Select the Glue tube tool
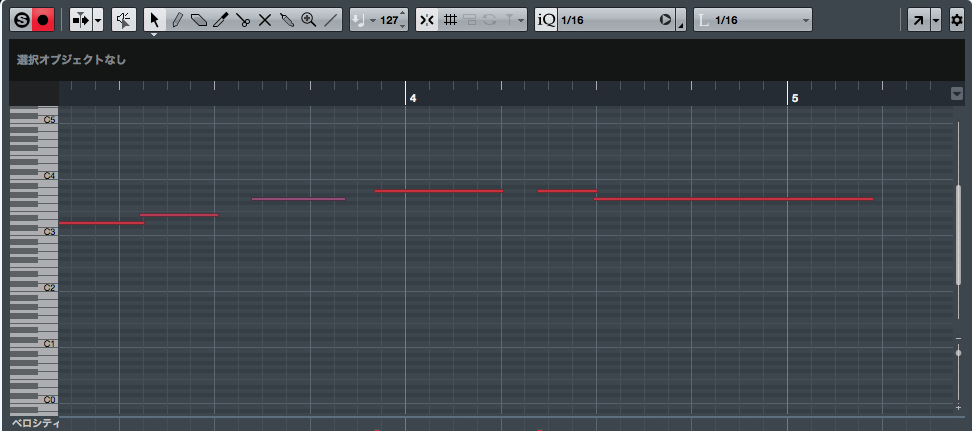Screen dimensions: 972x431 287,20
